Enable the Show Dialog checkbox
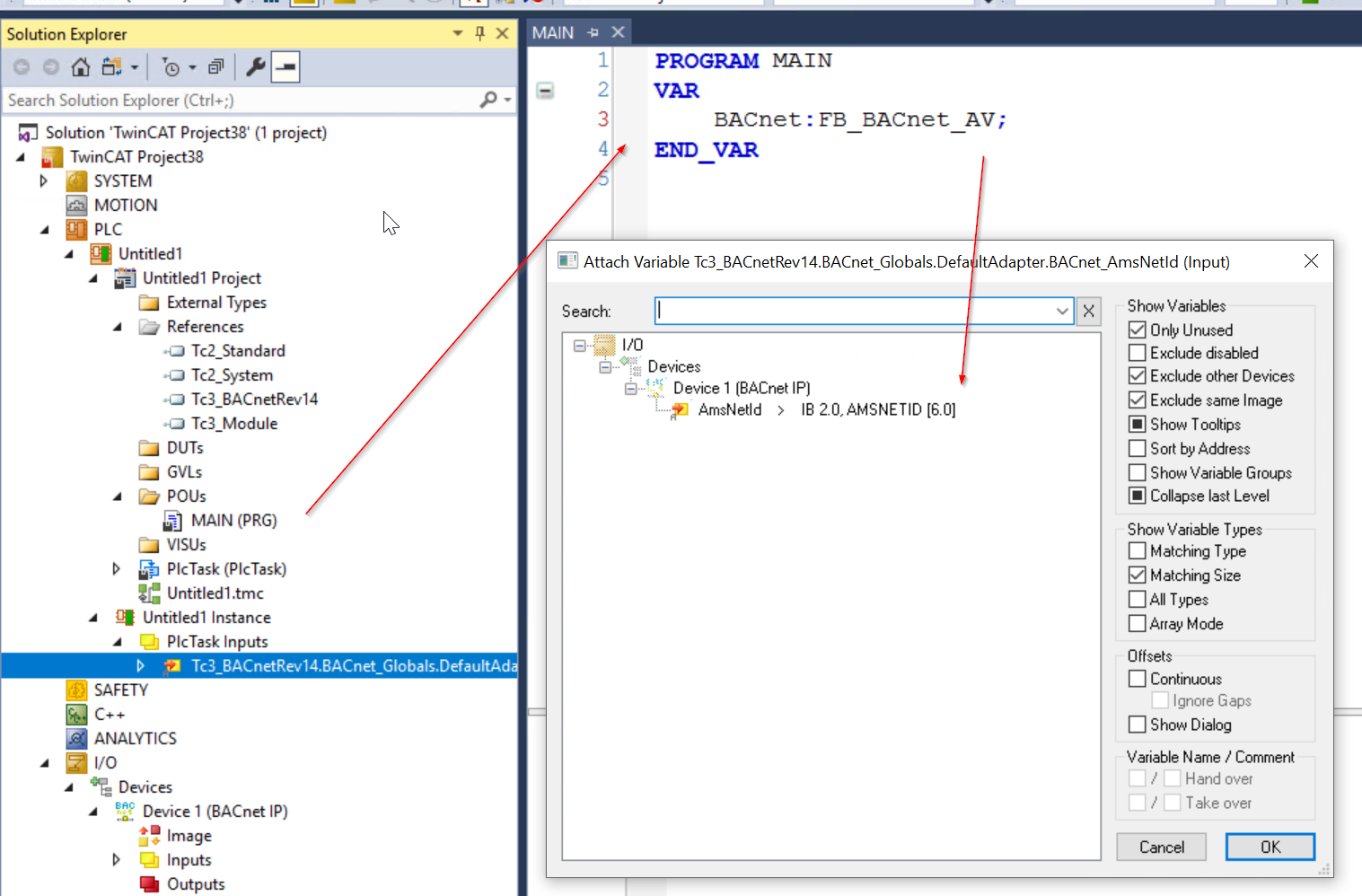 1137,724
